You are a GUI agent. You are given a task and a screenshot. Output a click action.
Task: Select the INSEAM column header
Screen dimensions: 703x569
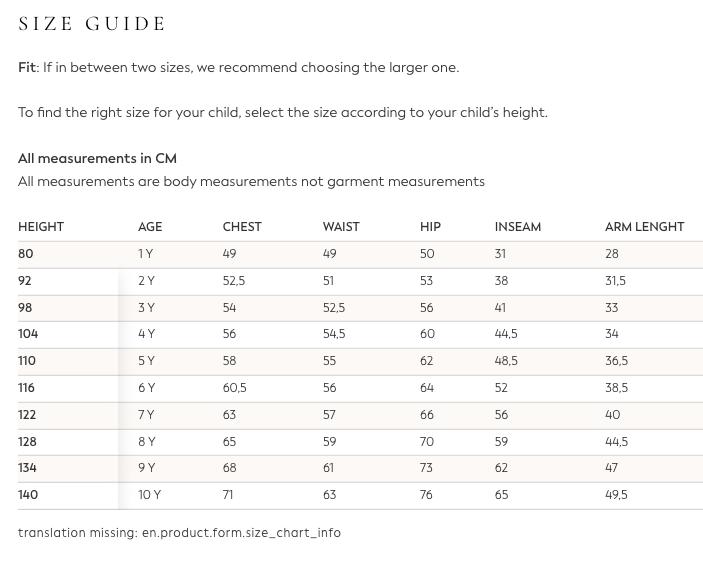(x=518, y=227)
